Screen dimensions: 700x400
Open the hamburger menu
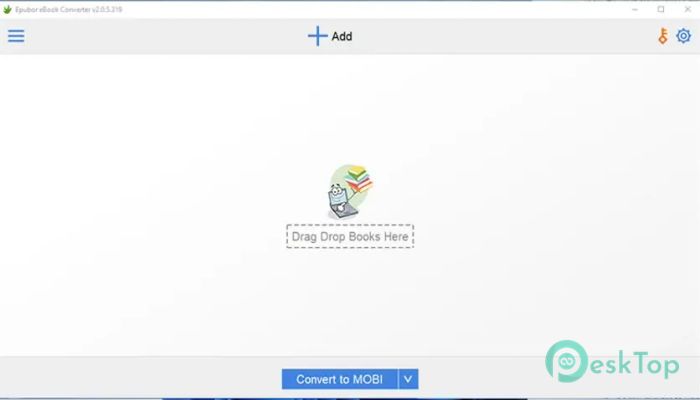[16, 37]
